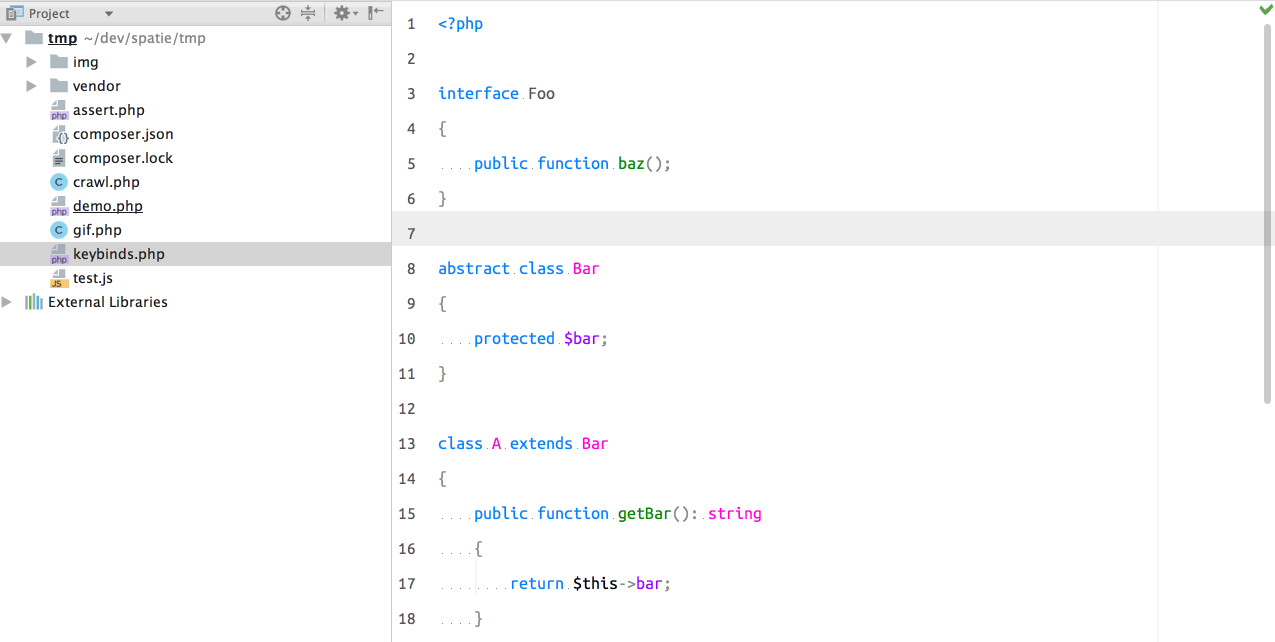
Task: Click the composer.json file icon
Action: click(x=59, y=134)
